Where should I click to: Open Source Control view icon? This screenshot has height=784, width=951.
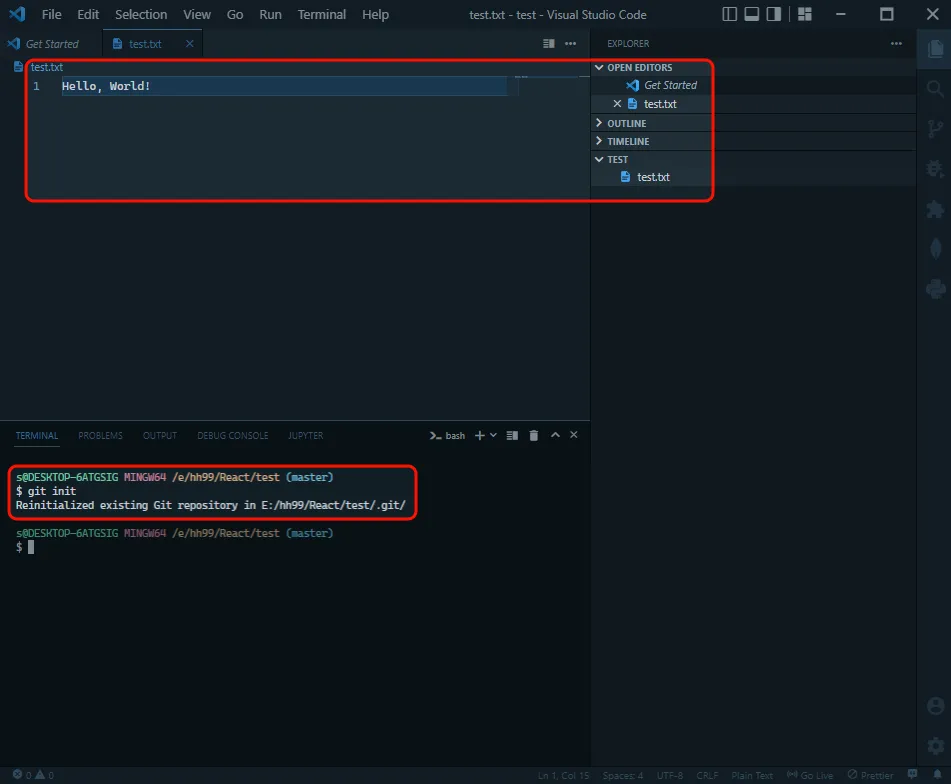935,129
